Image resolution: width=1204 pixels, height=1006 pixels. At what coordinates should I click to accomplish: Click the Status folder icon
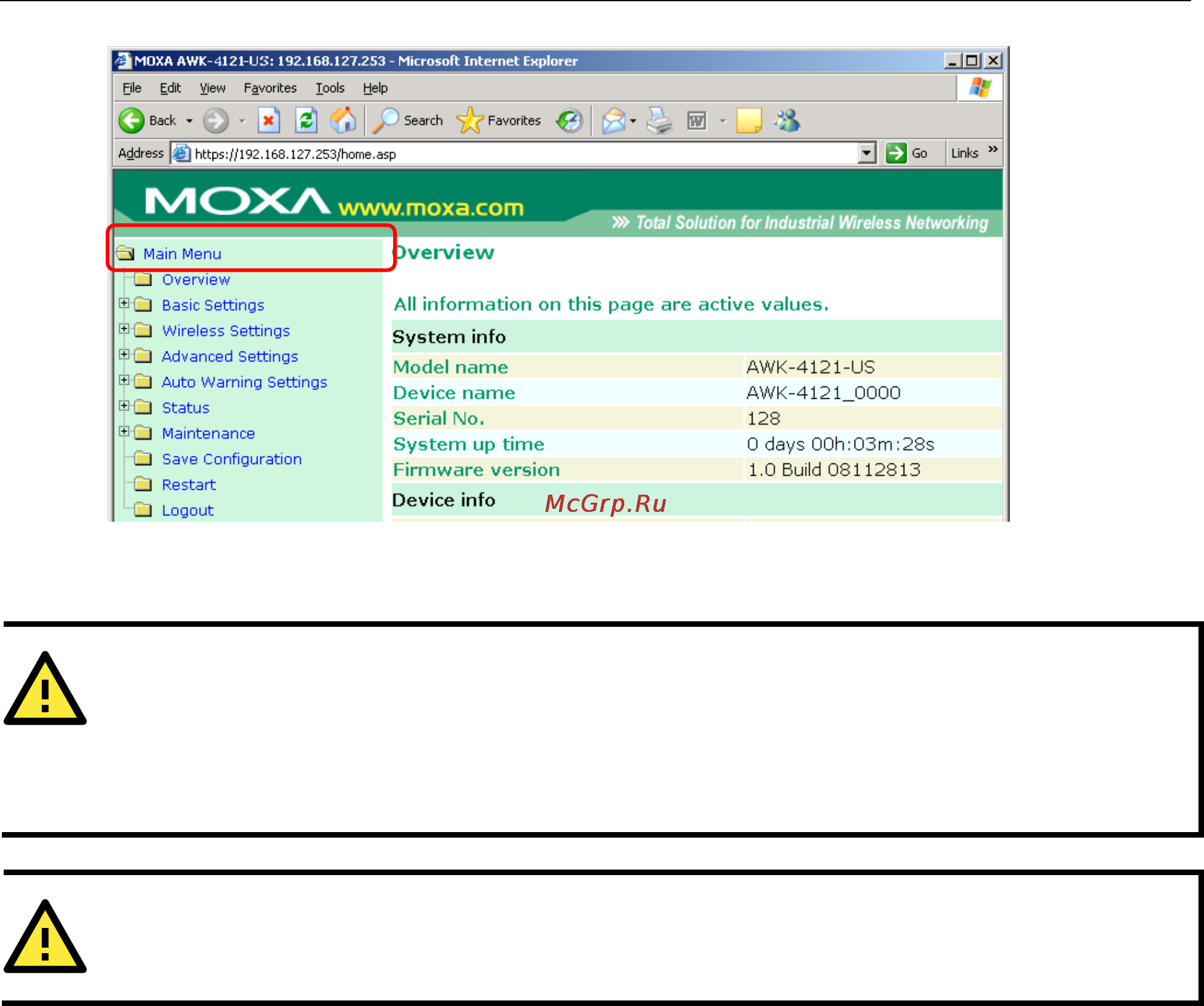(x=143, y=407)
